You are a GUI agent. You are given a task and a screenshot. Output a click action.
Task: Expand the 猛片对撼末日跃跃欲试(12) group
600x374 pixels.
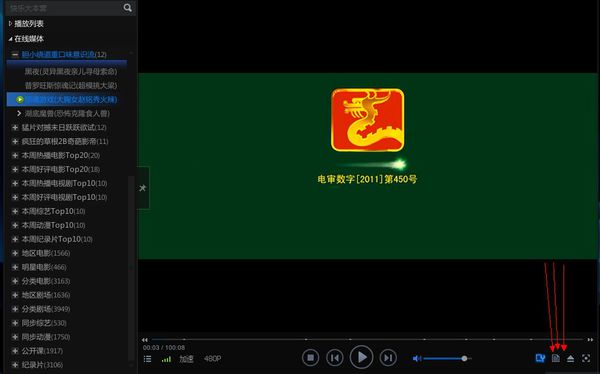coord(15,127)
